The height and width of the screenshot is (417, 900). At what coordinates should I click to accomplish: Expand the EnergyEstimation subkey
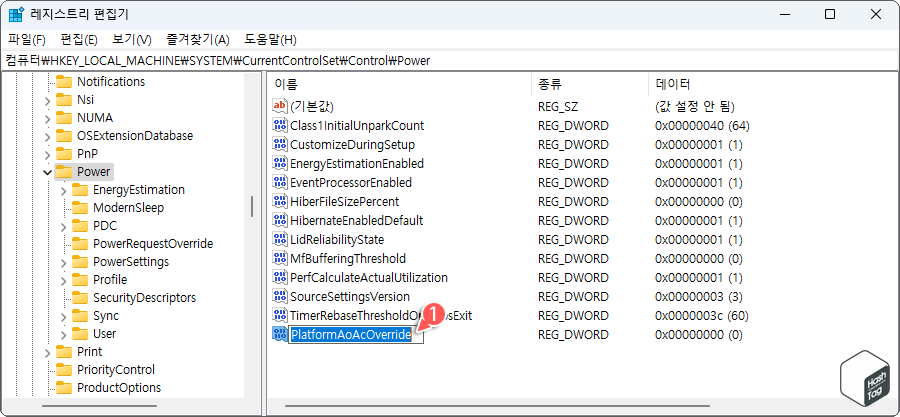[x=64, y=190]
